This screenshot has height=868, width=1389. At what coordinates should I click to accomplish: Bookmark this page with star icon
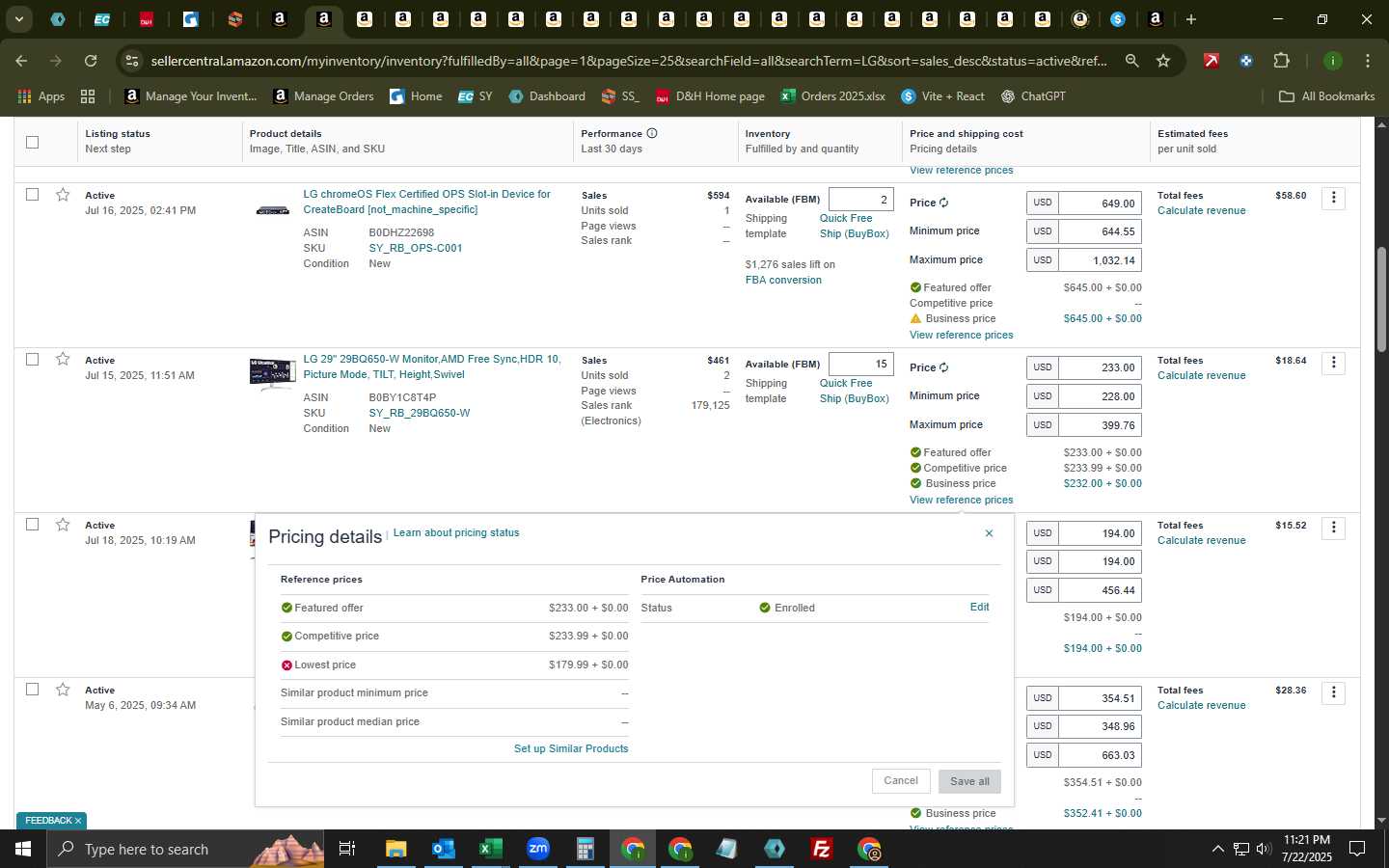tap(1163, 61)
